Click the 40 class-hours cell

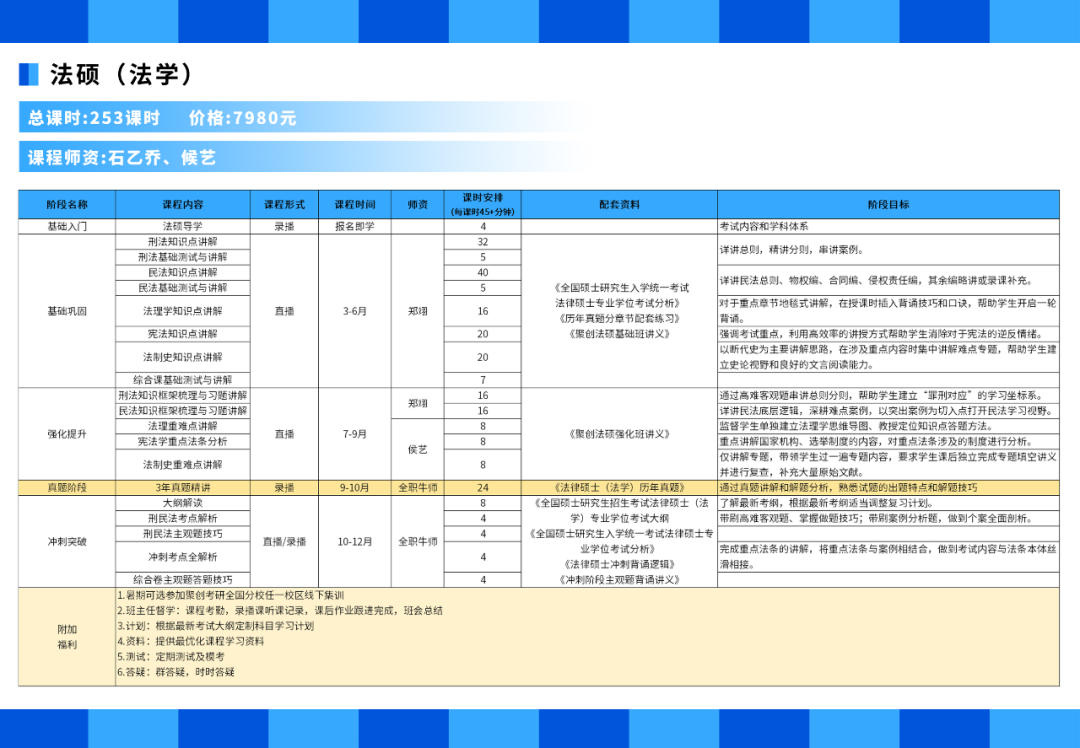(x=482, y=273)
